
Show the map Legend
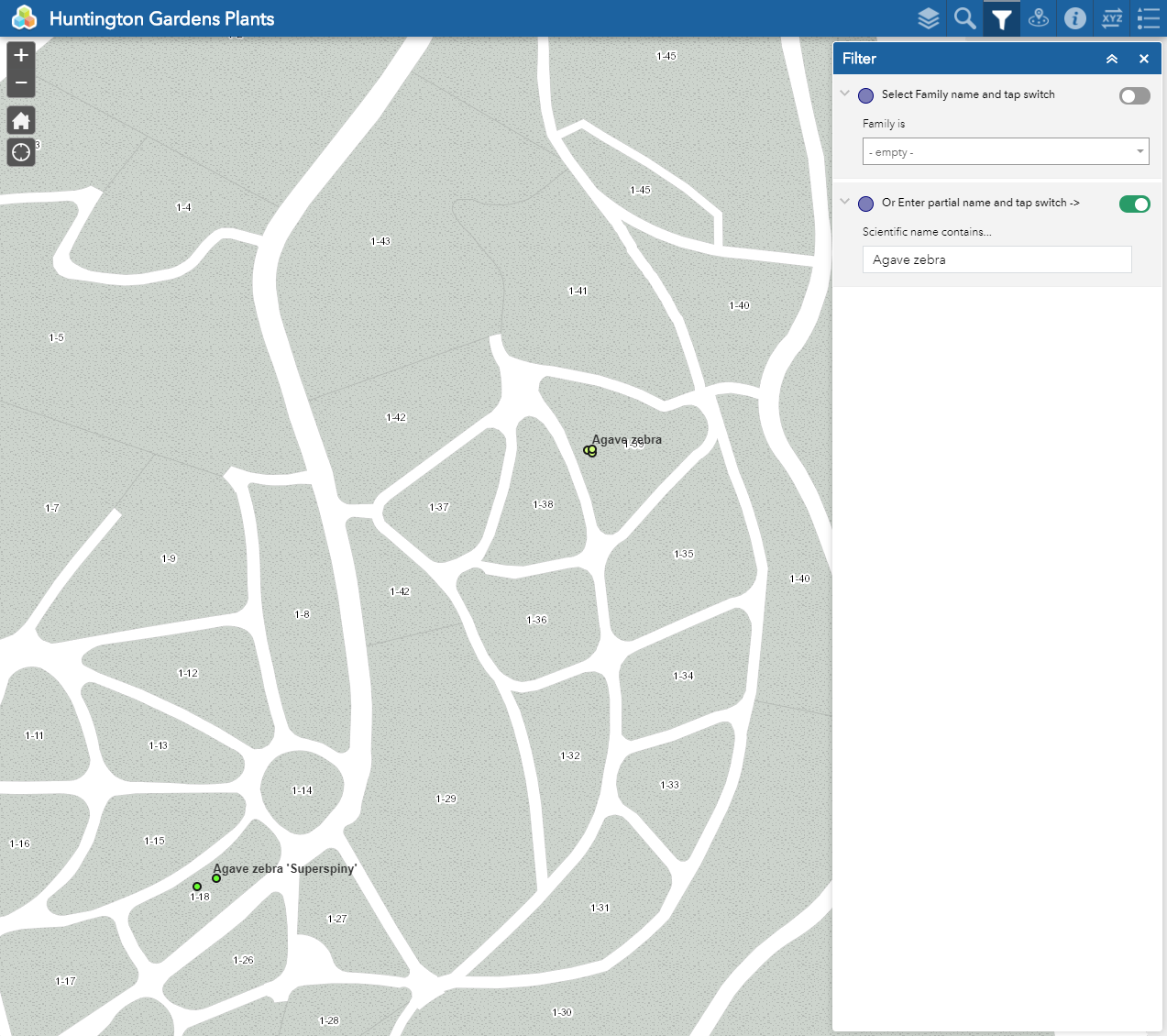point(1148,18)
